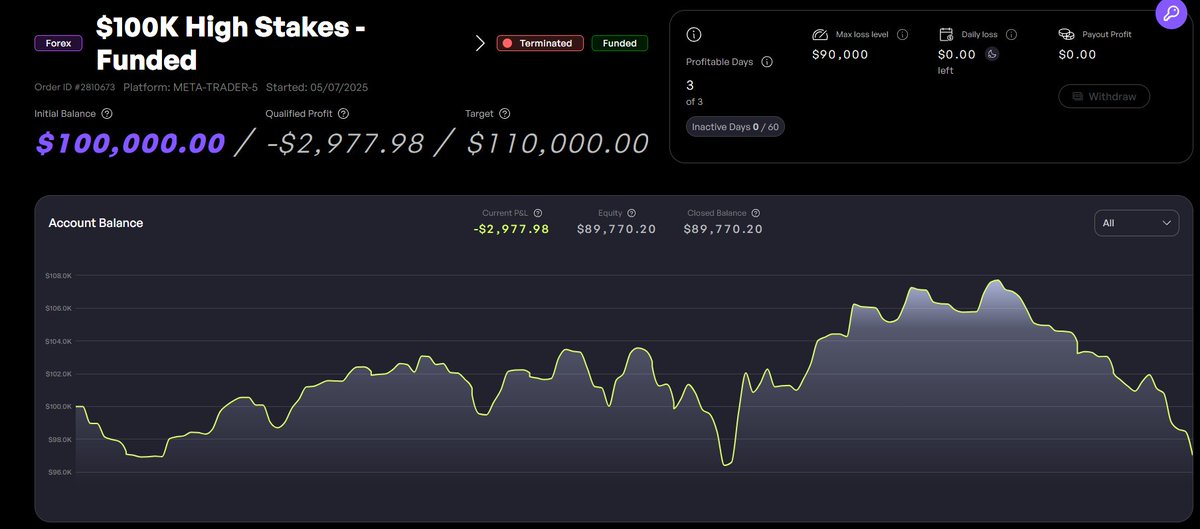Click the Closed Balance $89,770.20 value
This screenshot has height=529, width=1200.
coord(723,229)
